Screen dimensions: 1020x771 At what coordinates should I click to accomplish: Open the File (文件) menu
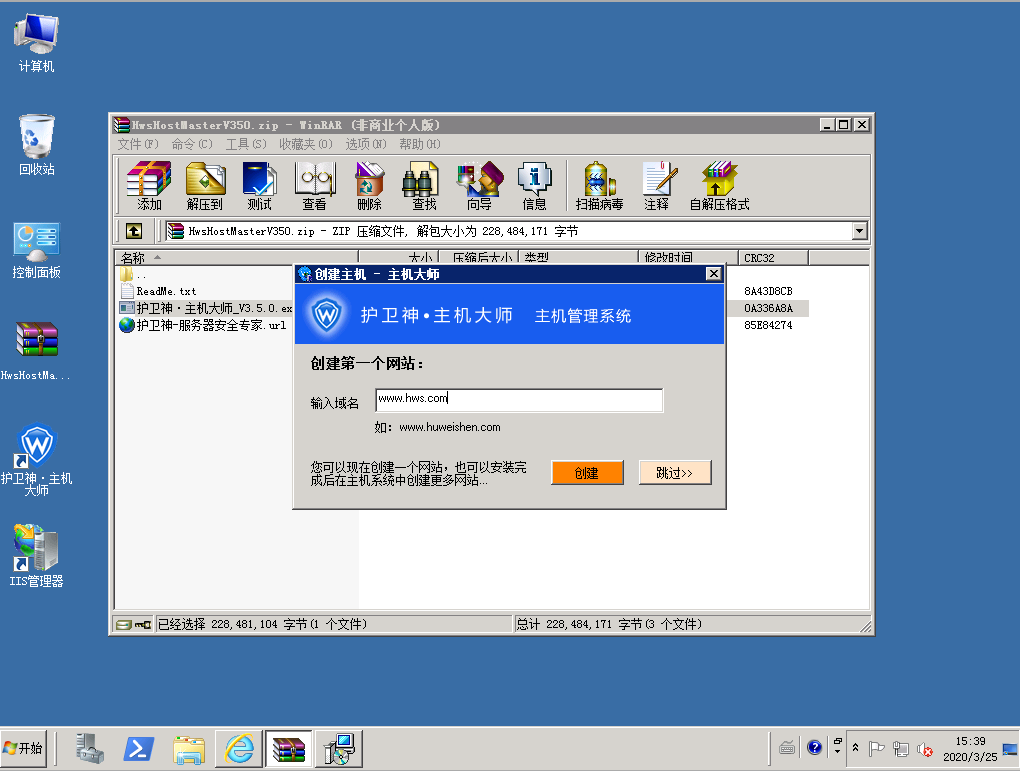coord(138,144)
